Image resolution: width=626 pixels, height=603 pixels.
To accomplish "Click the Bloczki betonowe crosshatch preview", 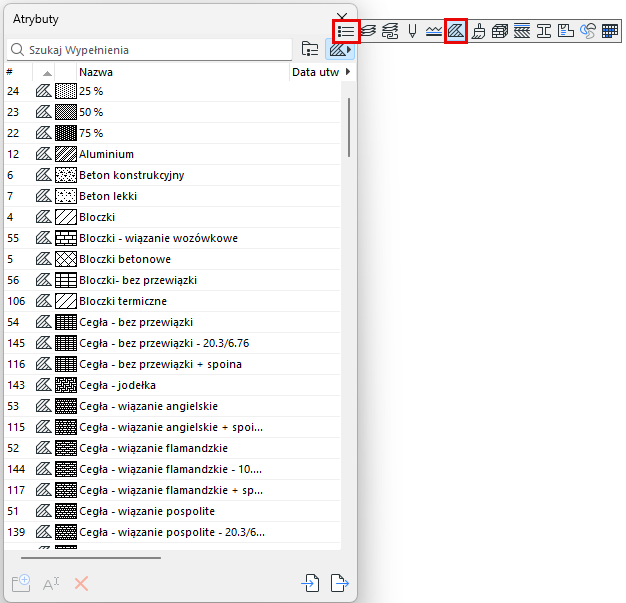I will click(66, 259).
